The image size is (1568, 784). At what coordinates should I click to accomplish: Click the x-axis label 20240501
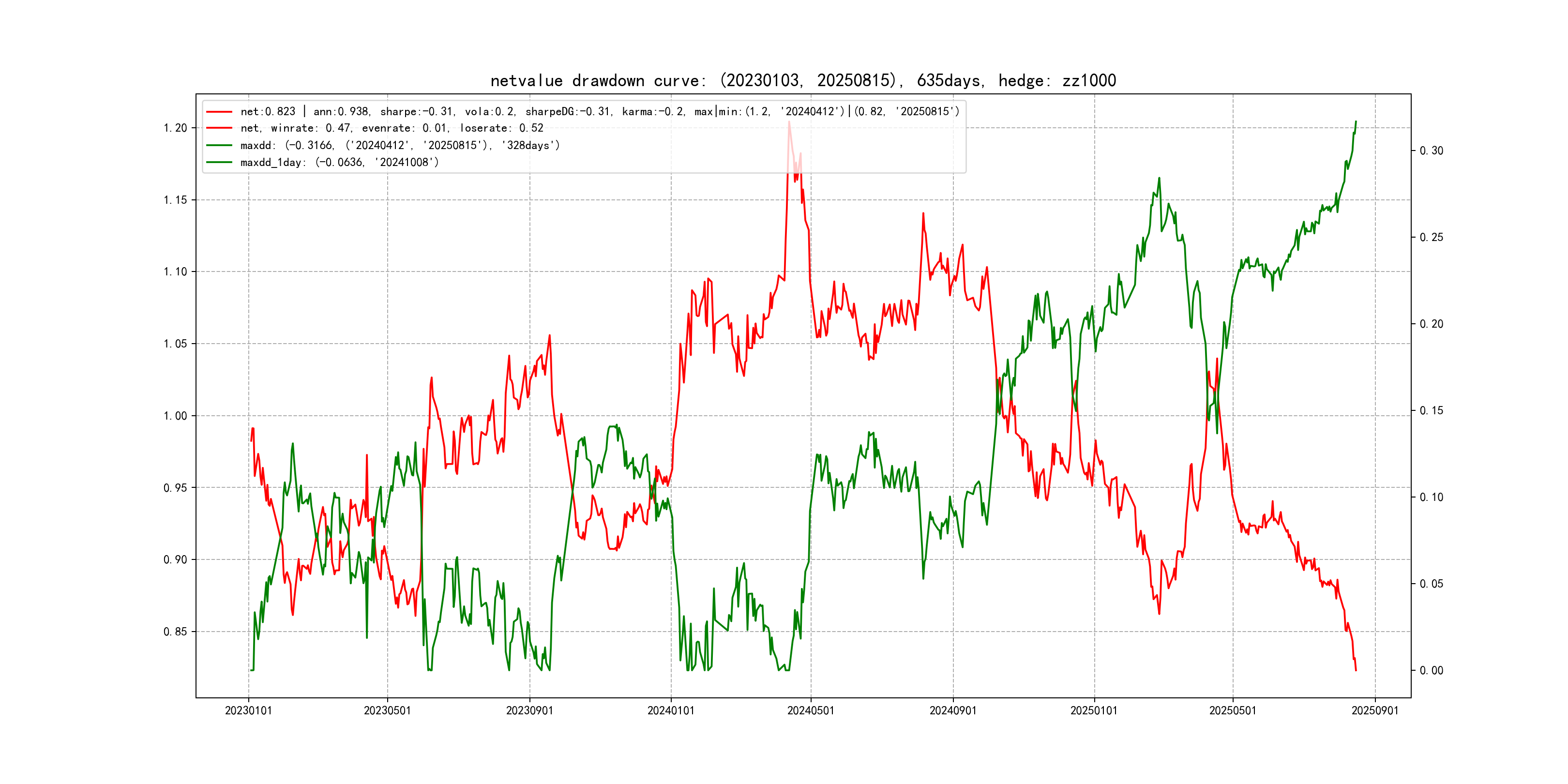(811, 711)
